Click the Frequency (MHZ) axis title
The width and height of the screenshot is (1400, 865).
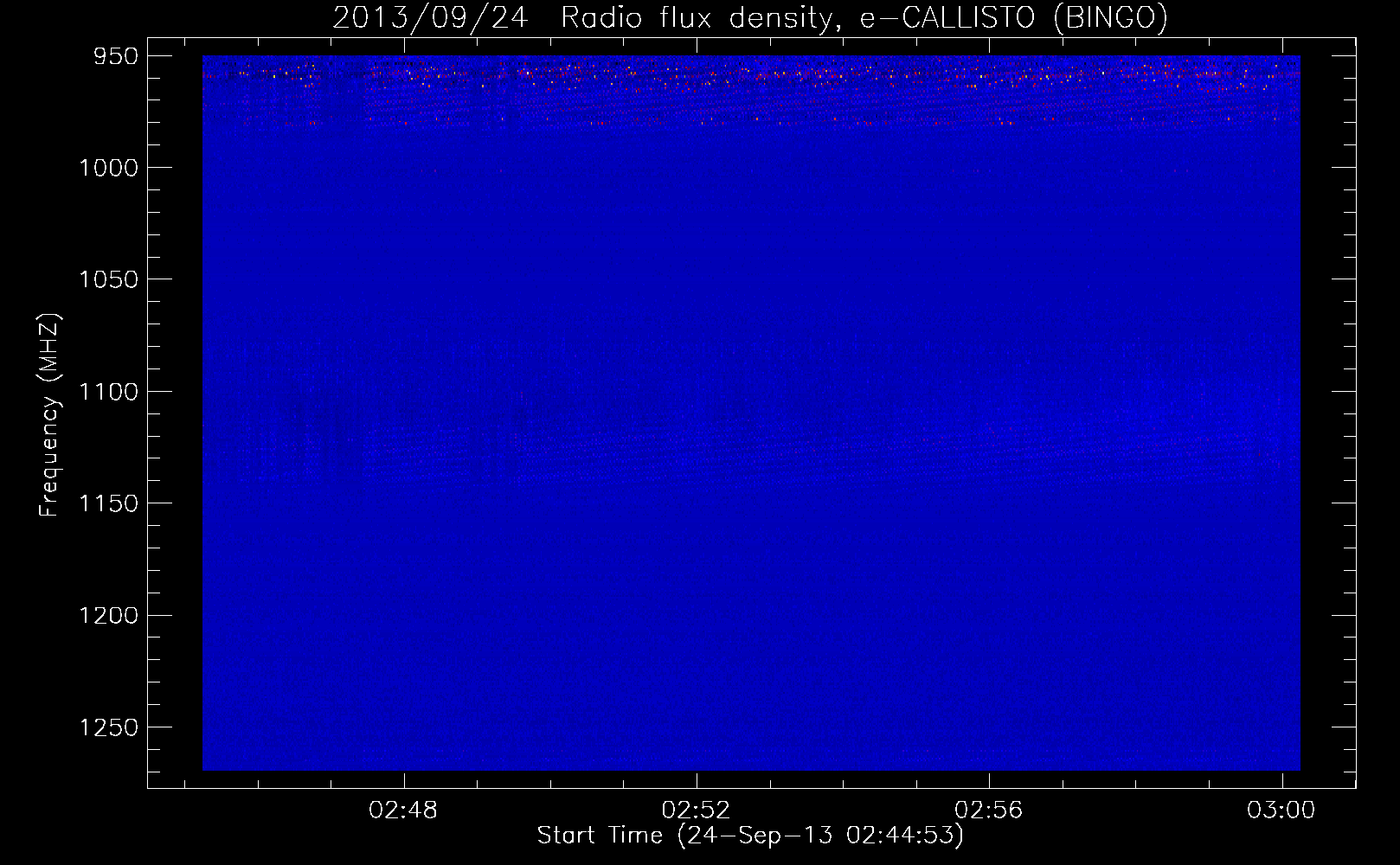(50, 414)
